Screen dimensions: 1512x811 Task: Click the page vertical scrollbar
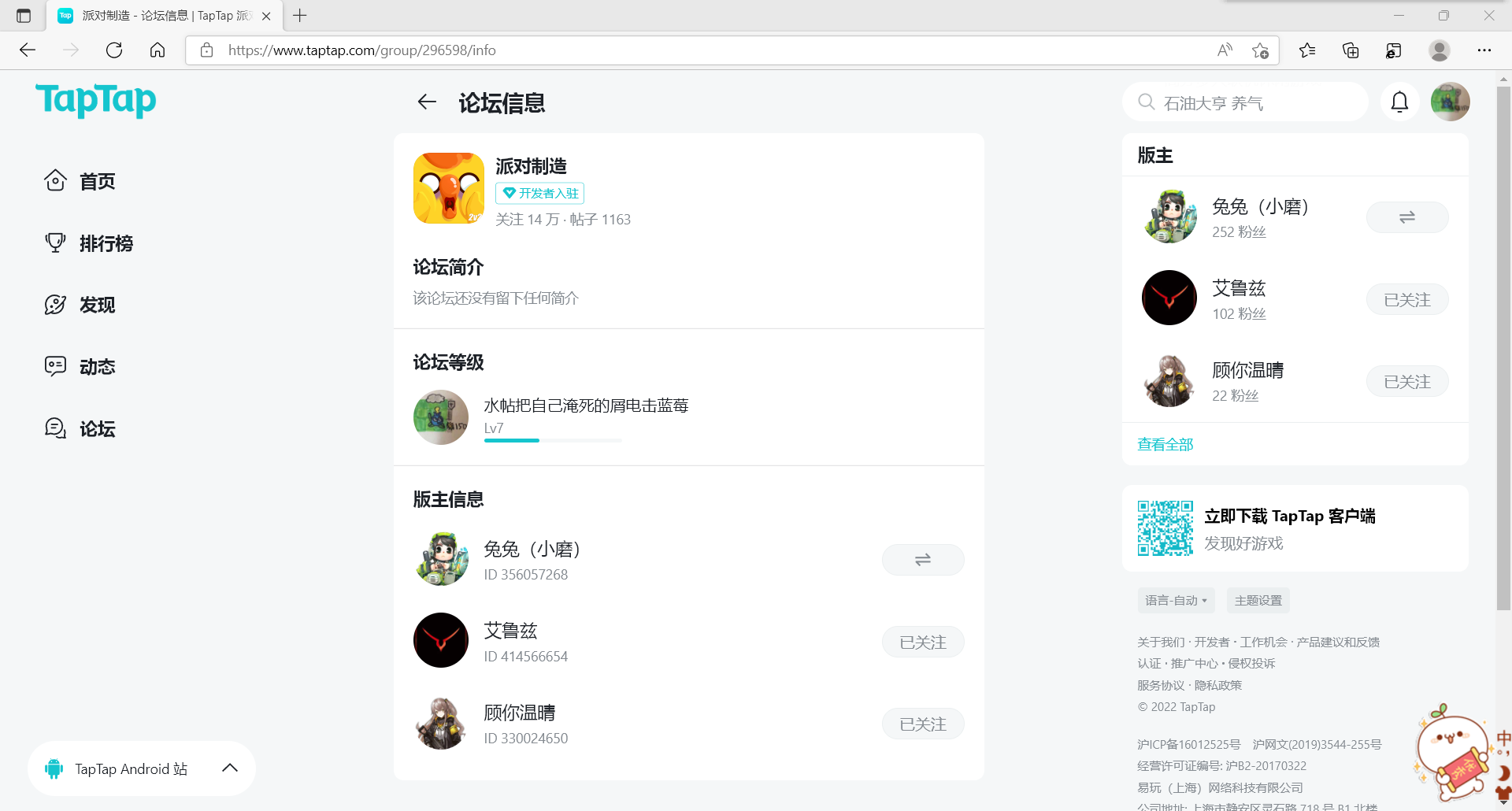(x=1503, y=346)
